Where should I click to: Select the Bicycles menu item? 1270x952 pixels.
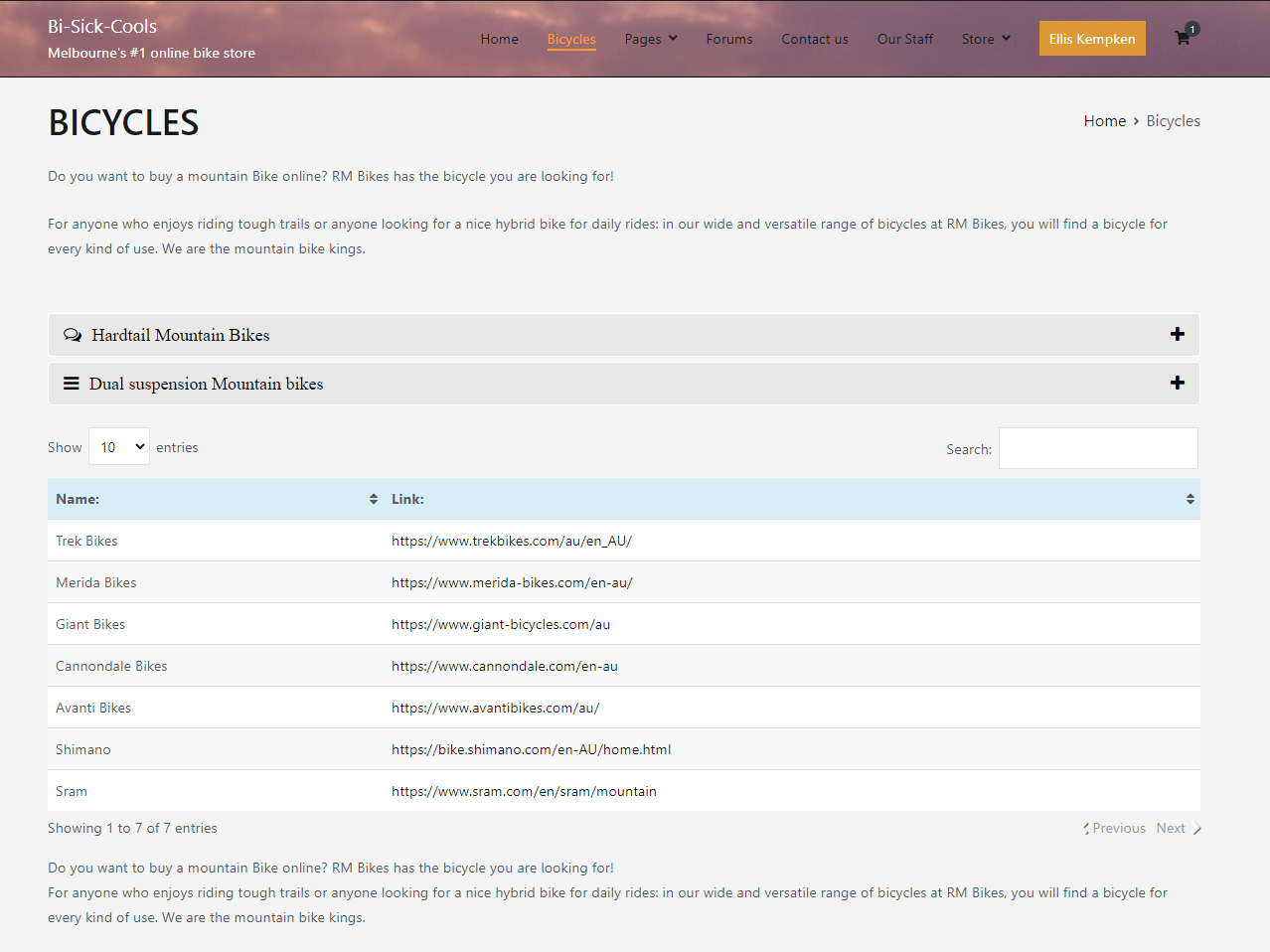tap(571, 39)
